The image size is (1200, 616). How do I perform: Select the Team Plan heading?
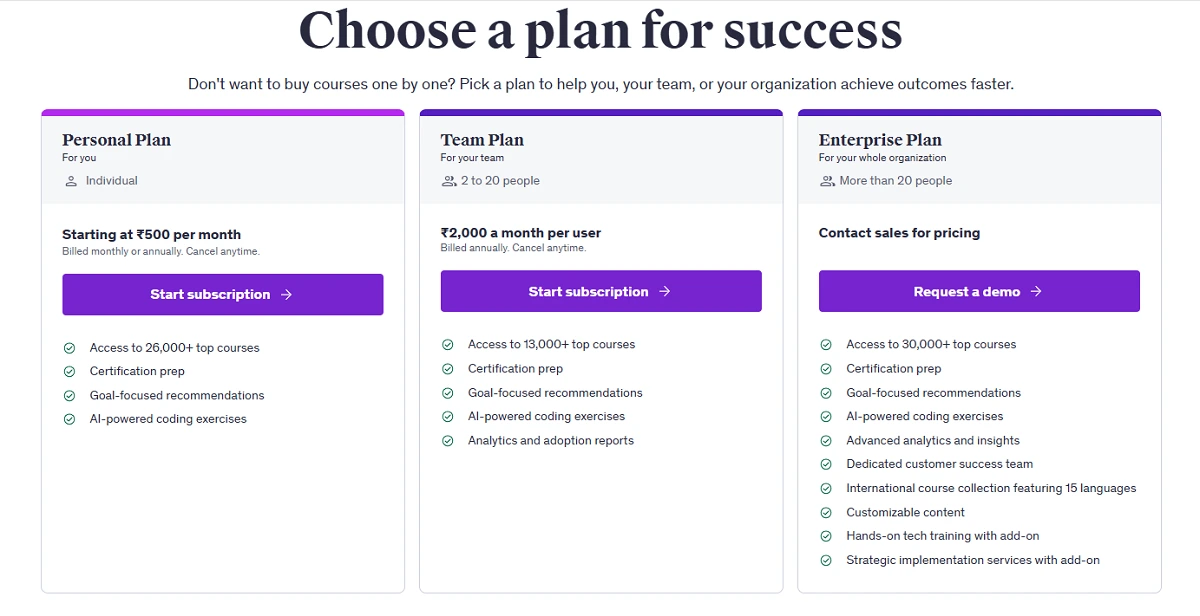tap(482, 140)
